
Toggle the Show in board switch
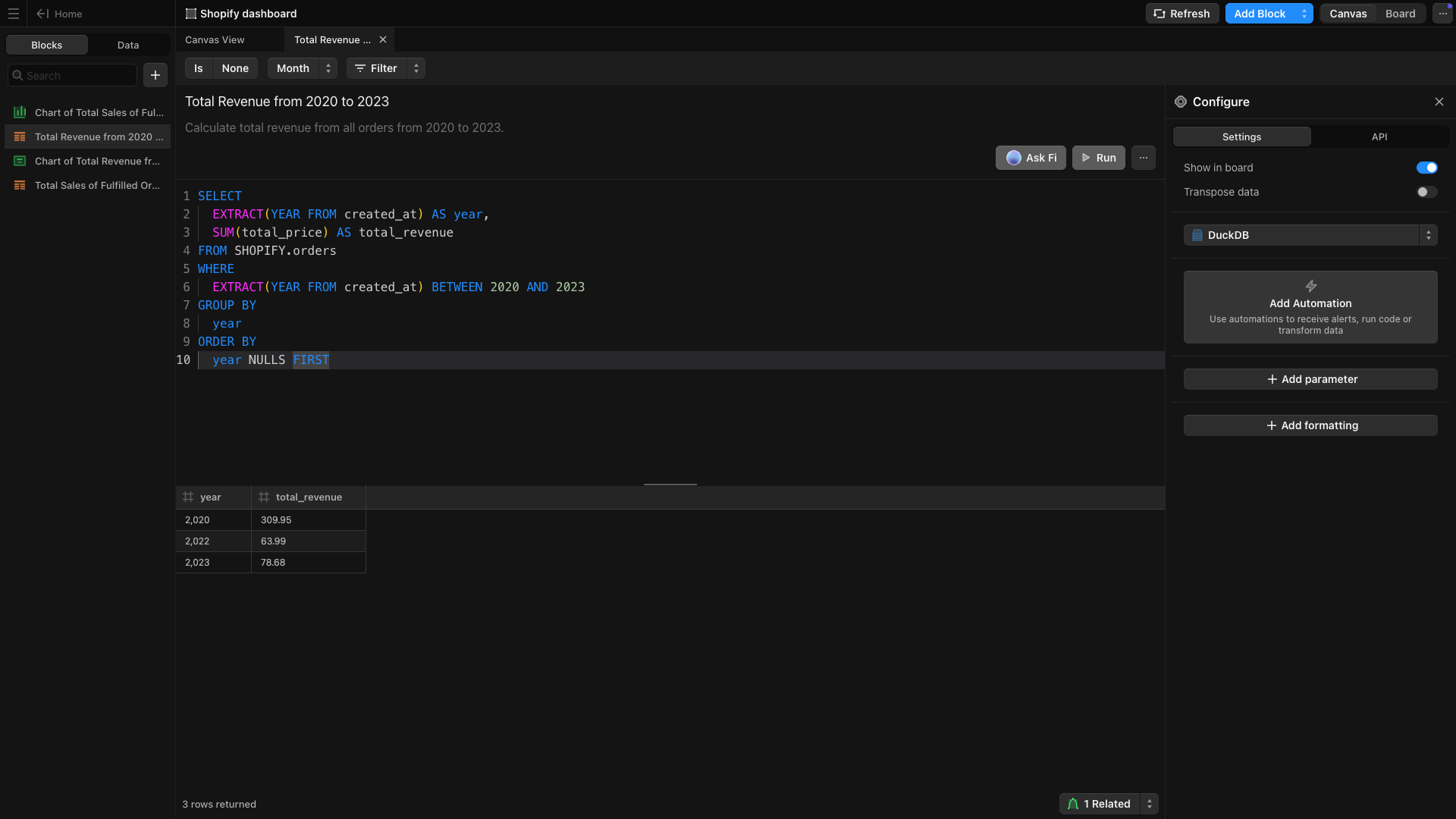point(1426,168)
